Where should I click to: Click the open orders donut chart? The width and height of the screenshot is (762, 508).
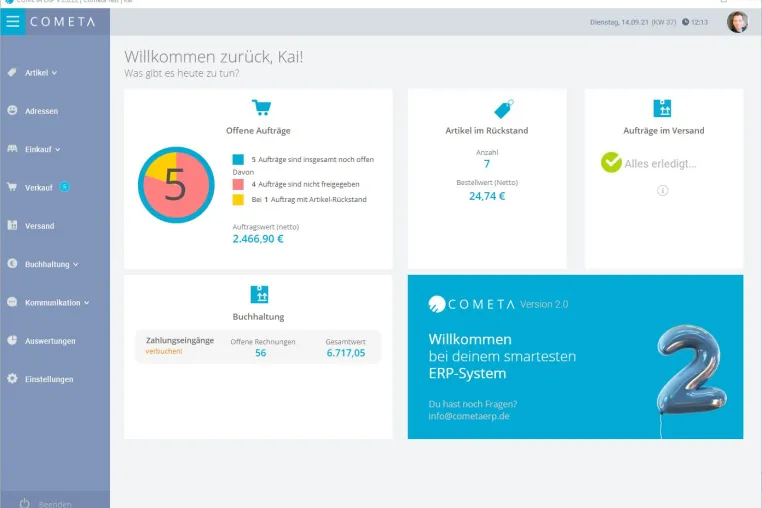click(x=176, y=185)
